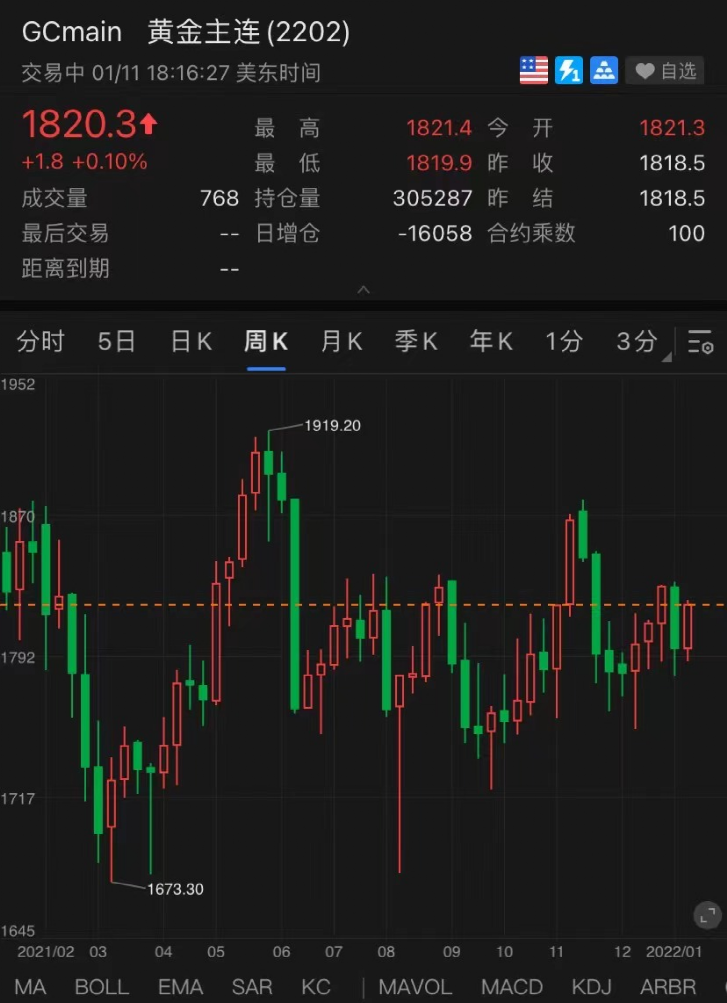Click the US flag market icon
The image size is (727, 1003).
click(534, 70)
